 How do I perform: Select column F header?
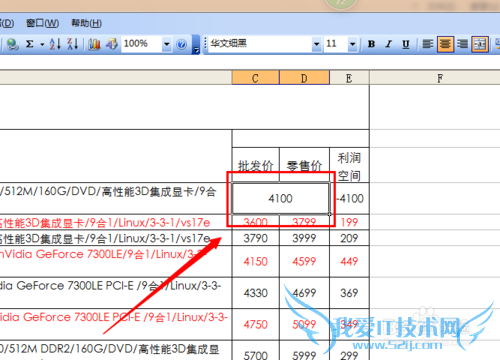[440, 78]
